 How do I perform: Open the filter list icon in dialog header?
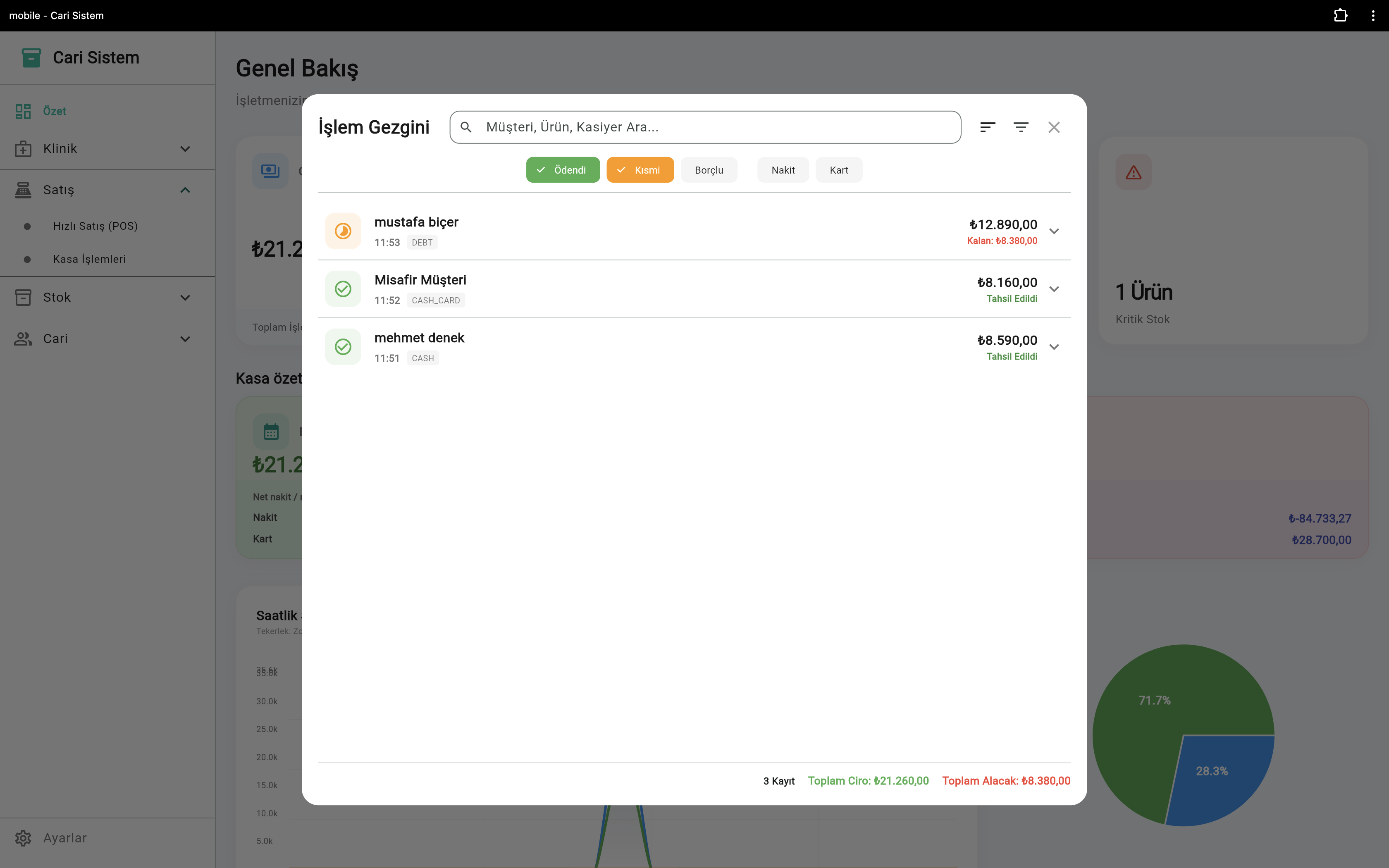point(1021,127)
